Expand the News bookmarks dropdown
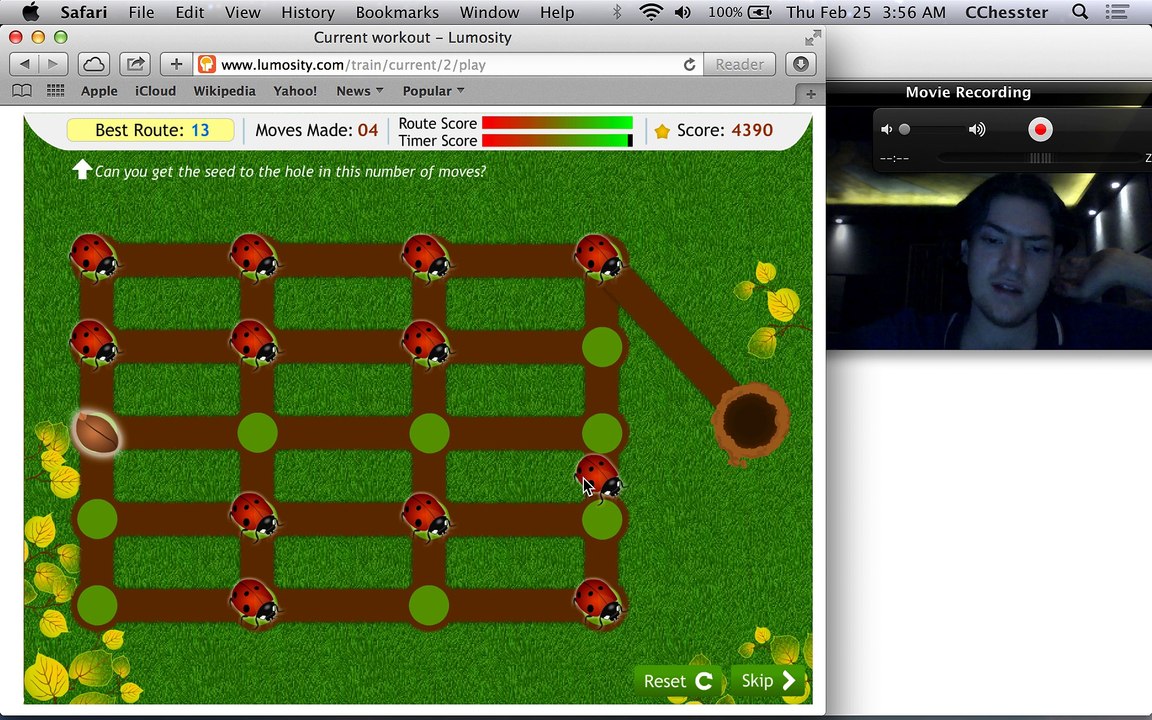The height and width of the screenshot is (720, 1152). pyautogui.click(x=359, y=91)
